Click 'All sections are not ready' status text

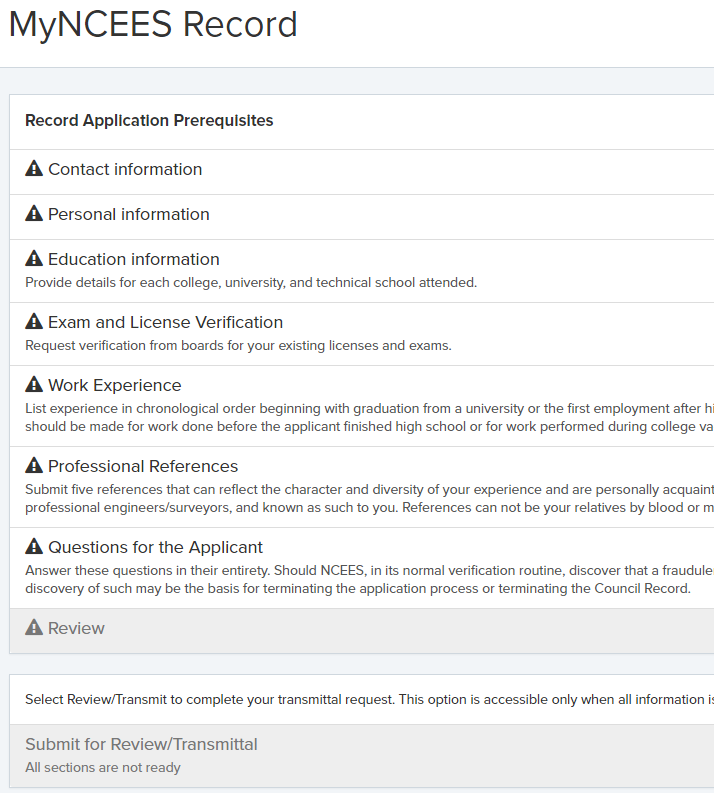point(103,767)
